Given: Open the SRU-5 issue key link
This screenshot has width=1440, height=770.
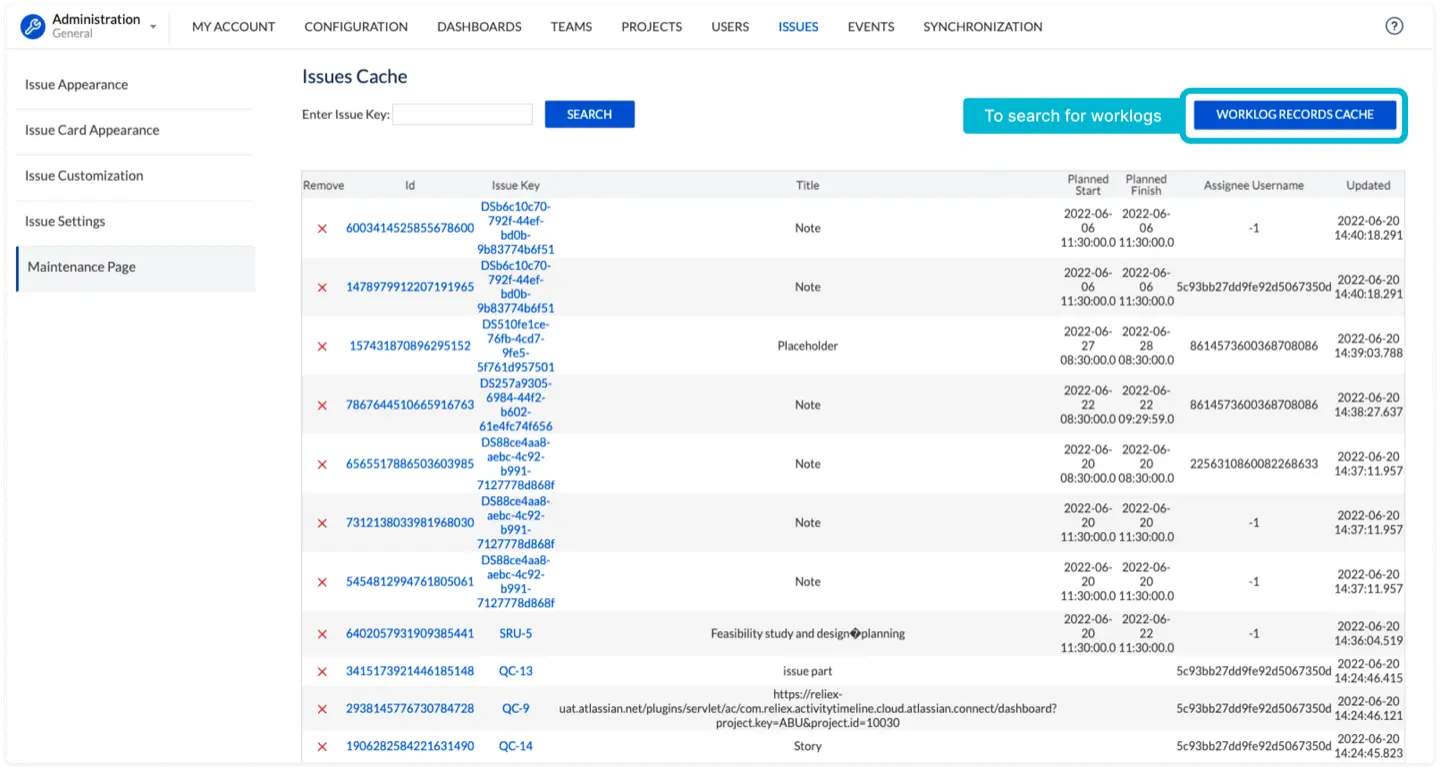Looking at the screenshot, I should [x=515, y=634].
